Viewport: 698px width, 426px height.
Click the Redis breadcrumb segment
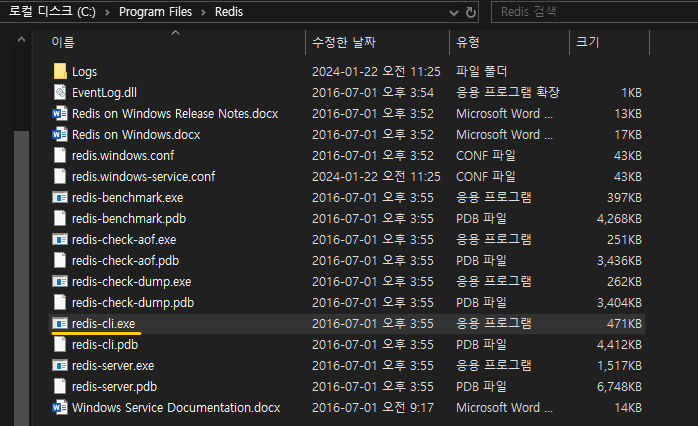coord(229,12)
